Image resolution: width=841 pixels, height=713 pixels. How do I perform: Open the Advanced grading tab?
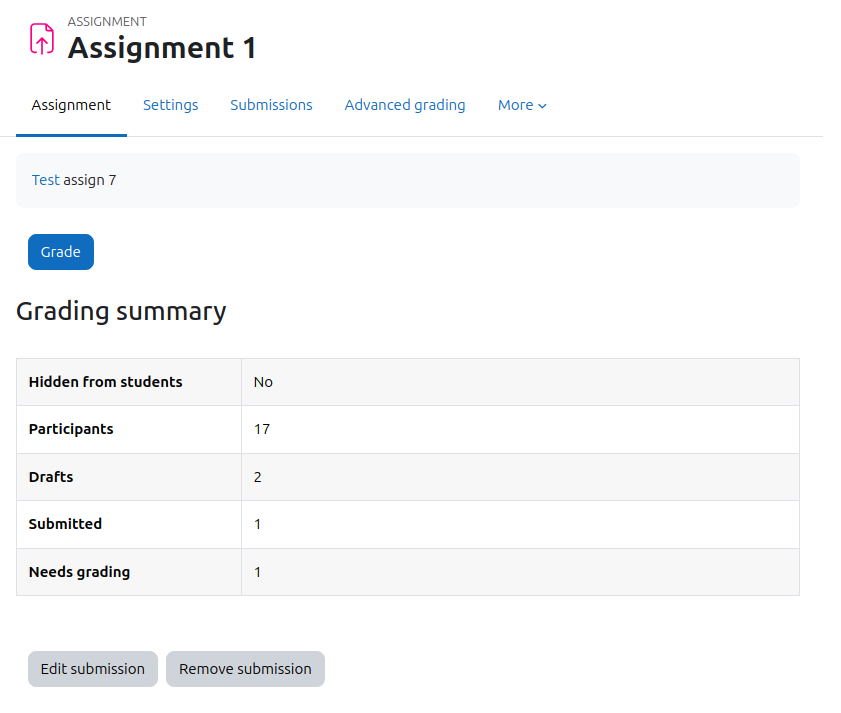(x=405, y=105)
